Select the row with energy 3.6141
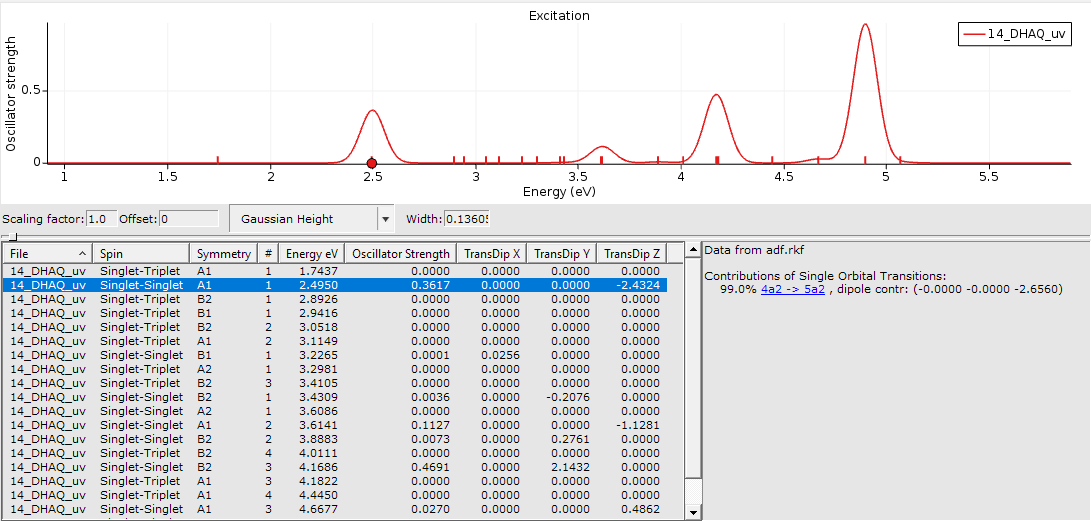Image resolution: width=1091 pixels, height=521 pixels. pyautogui.click(x=335, y=425)
